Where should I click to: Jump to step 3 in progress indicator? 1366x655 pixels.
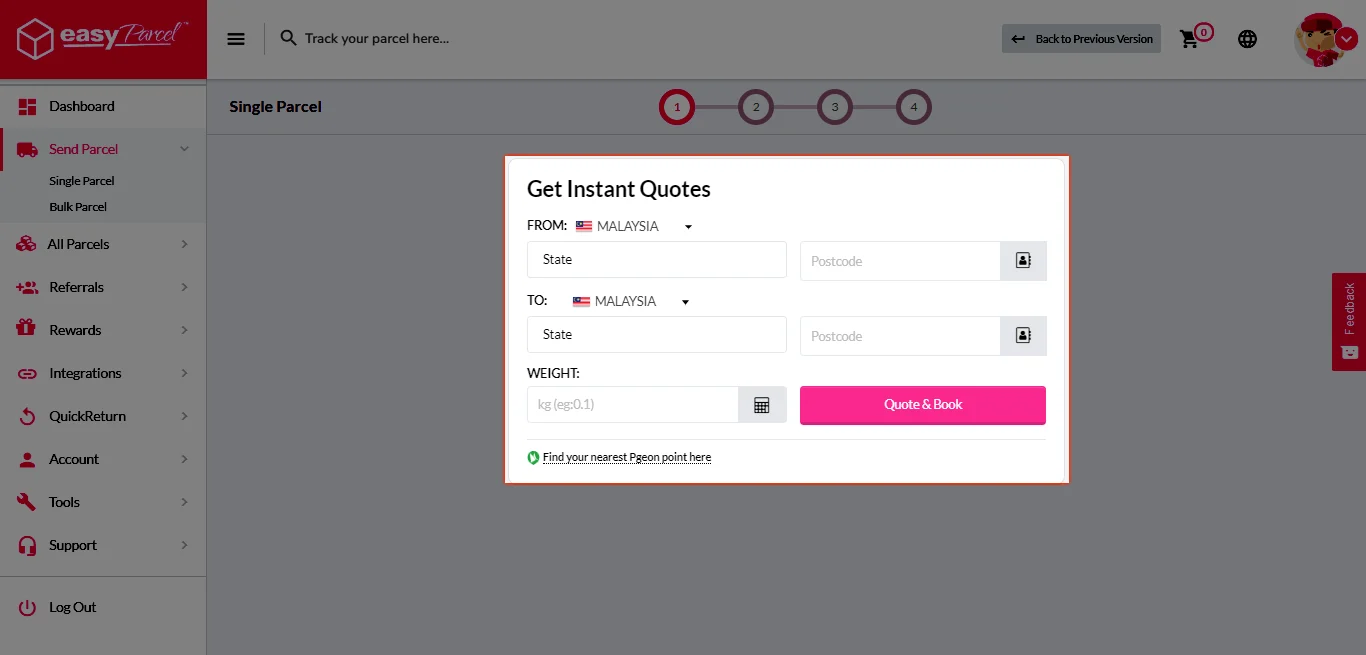(x=834, y=107)
